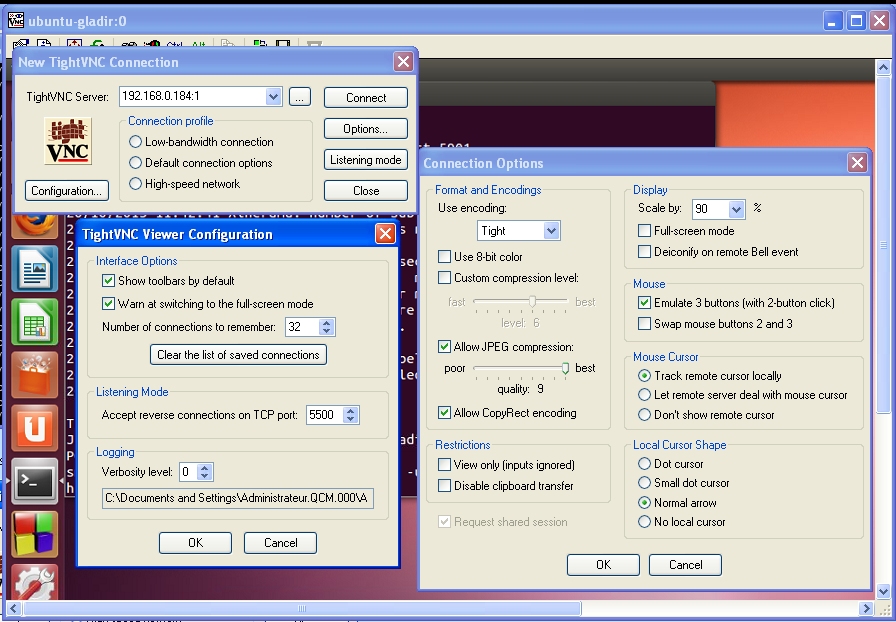Open System Settings wrench icon
Screen dimensions: 896x622
[x=35, y=585]
